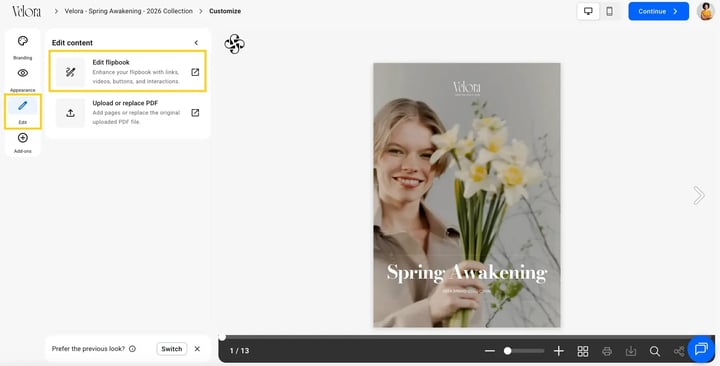720x366 pixels.
Task: Click the upload arrow icon
Action: click(70, 113)
